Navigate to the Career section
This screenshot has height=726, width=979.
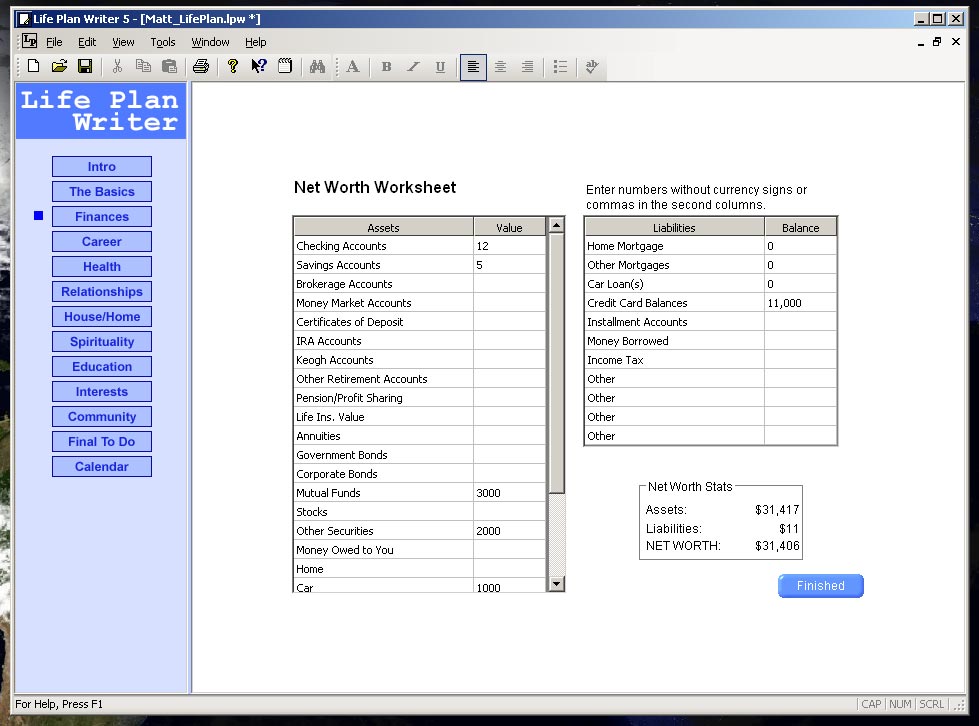click(x=102, y=242)
